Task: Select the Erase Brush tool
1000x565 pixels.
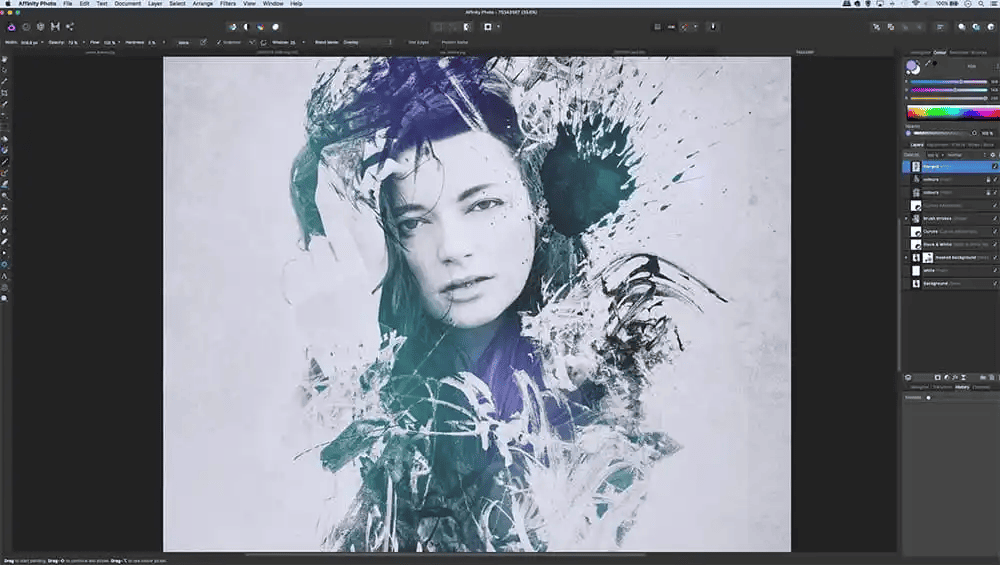Action: [x=4, y=184]
